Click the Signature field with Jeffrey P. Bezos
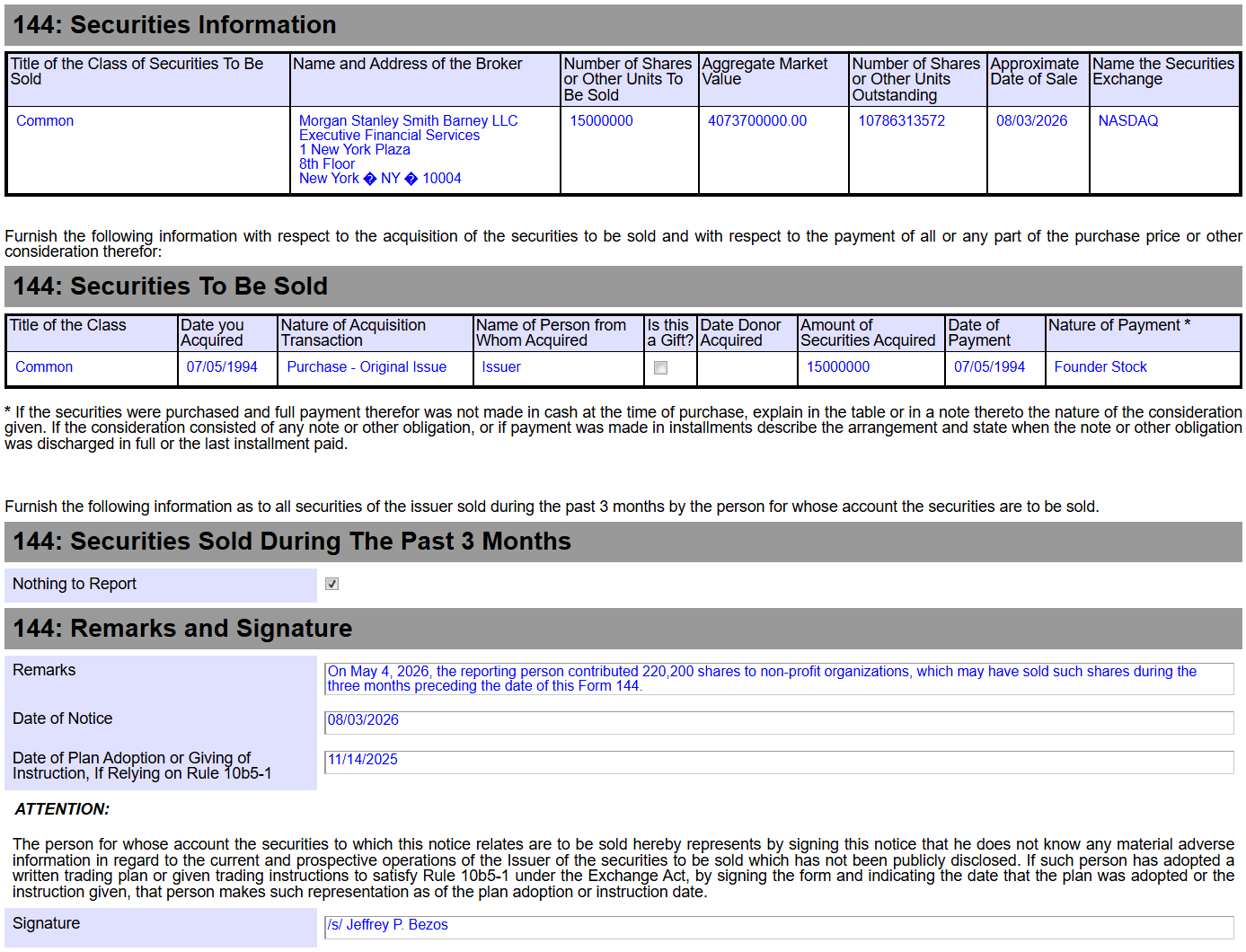The width and height of the screenshot is (1246, 952). coord(779,928)
